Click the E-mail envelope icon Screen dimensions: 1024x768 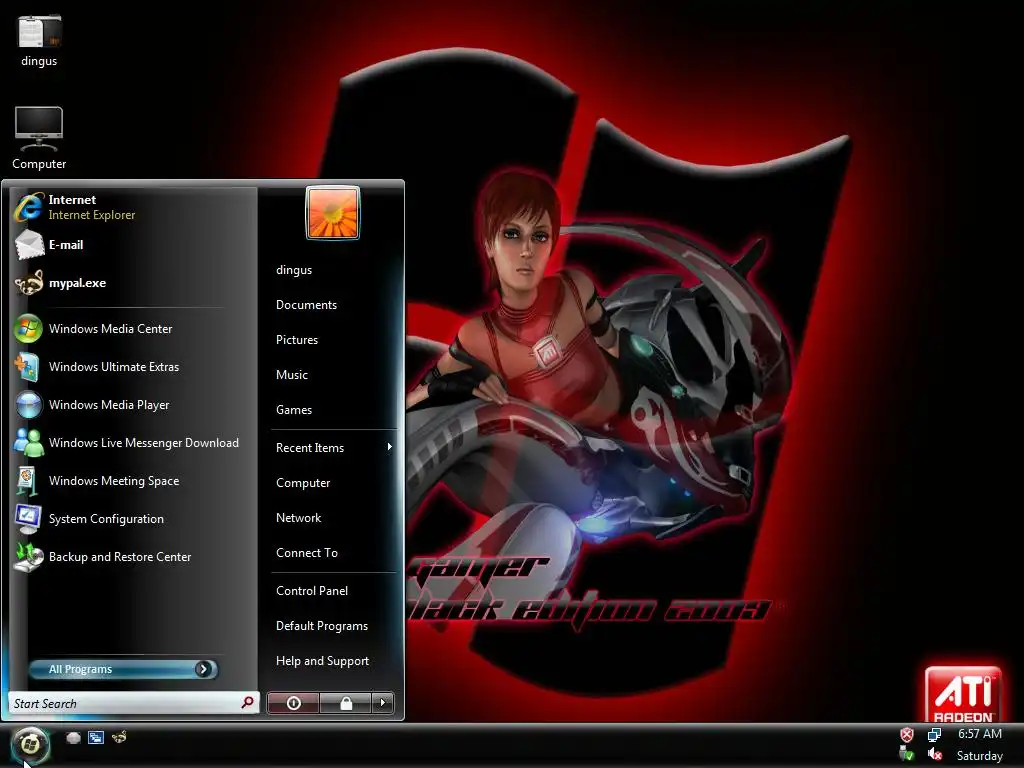pos(29,245)
